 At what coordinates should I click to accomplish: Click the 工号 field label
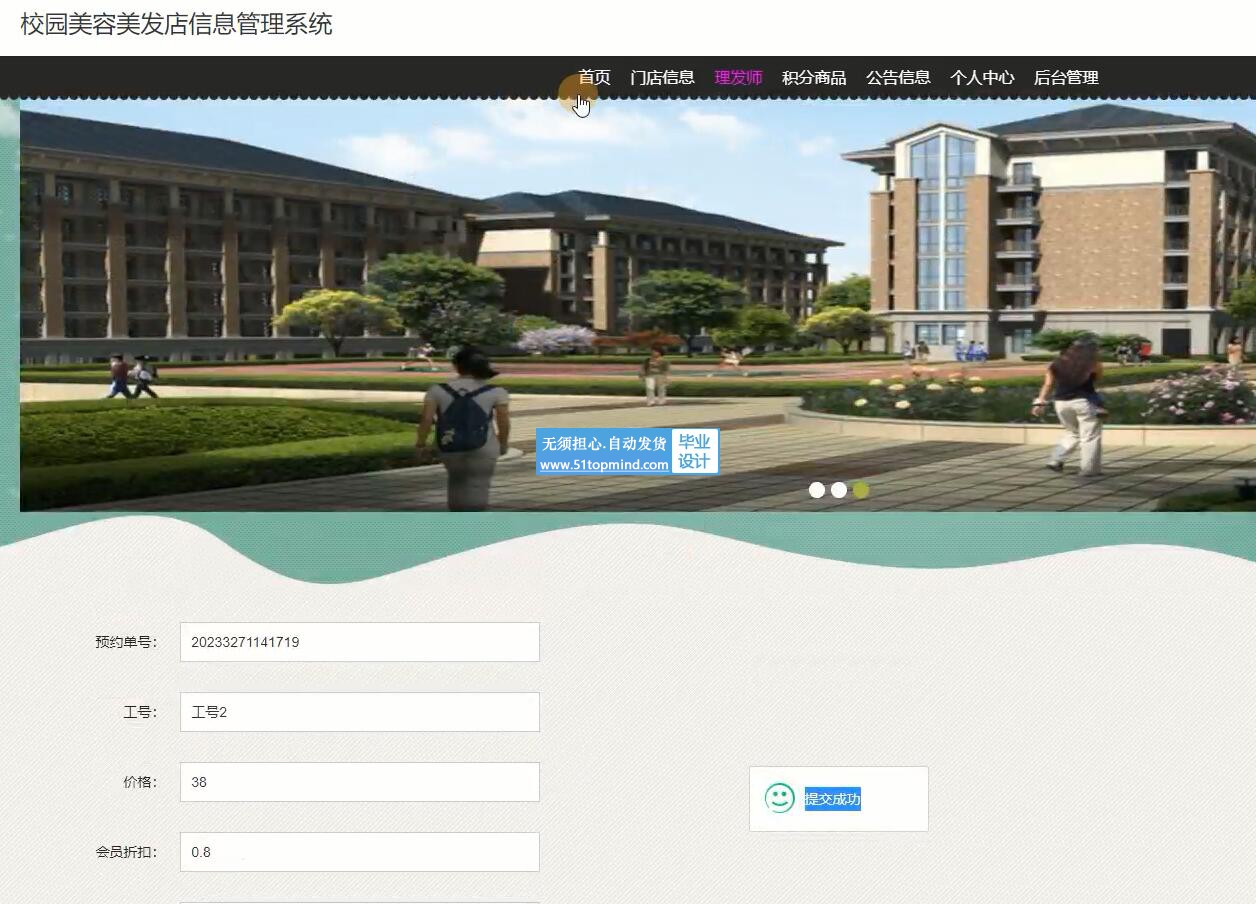140,712
